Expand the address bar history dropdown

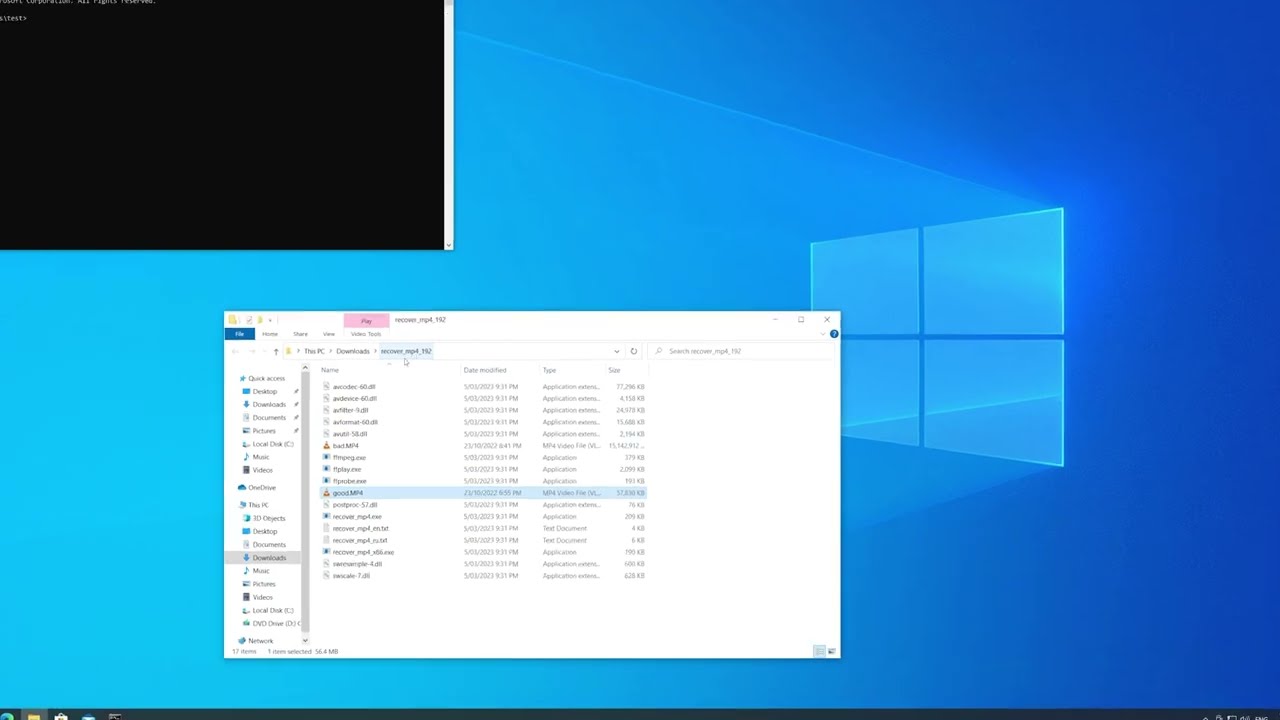point(616,351)
